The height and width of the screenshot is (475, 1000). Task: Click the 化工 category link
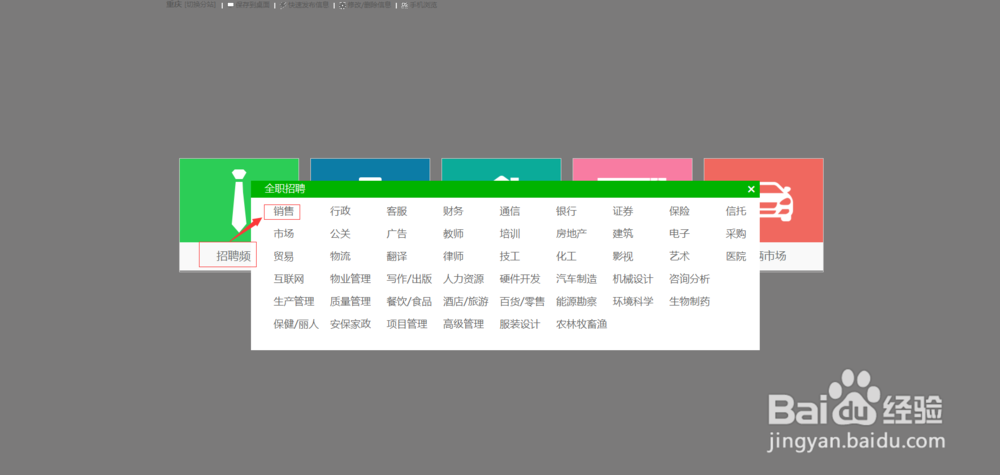[x=566, y=256]
